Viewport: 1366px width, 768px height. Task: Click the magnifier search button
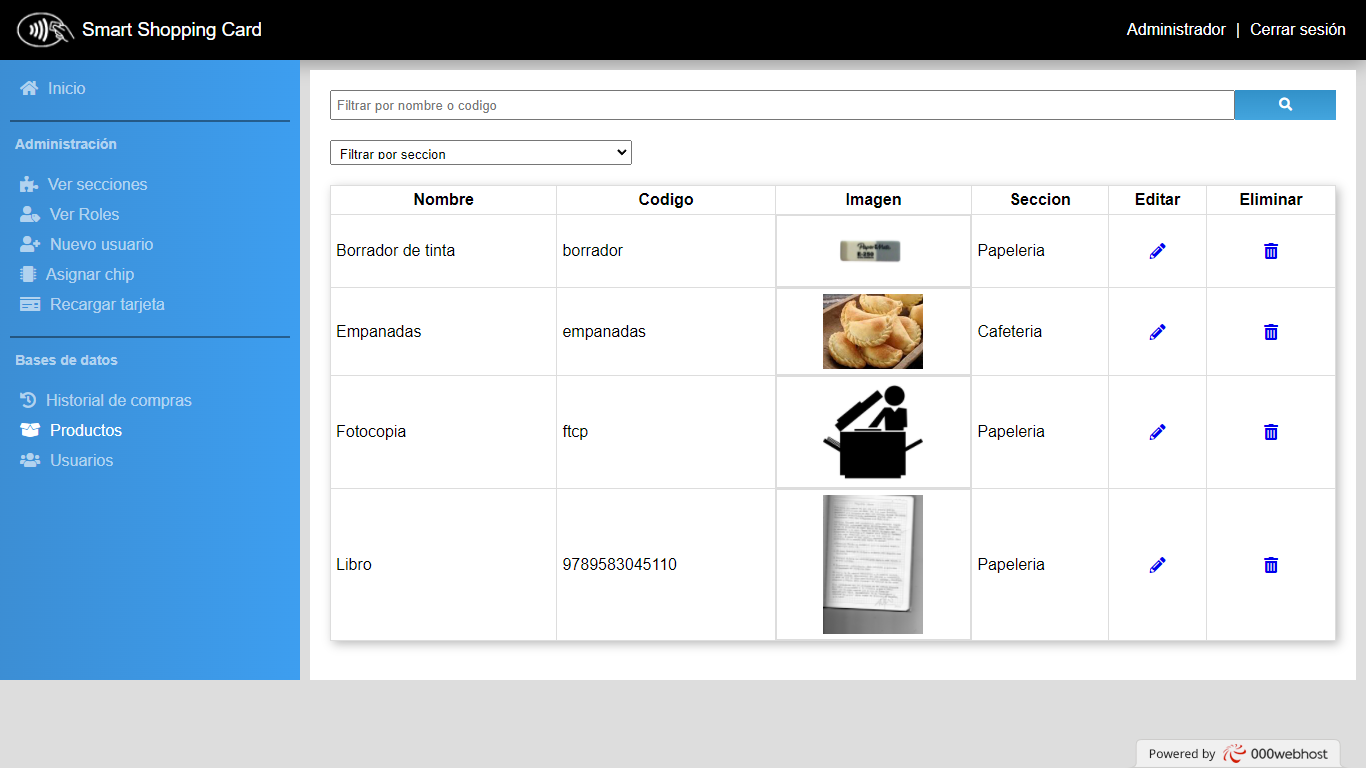[1285, 105]
